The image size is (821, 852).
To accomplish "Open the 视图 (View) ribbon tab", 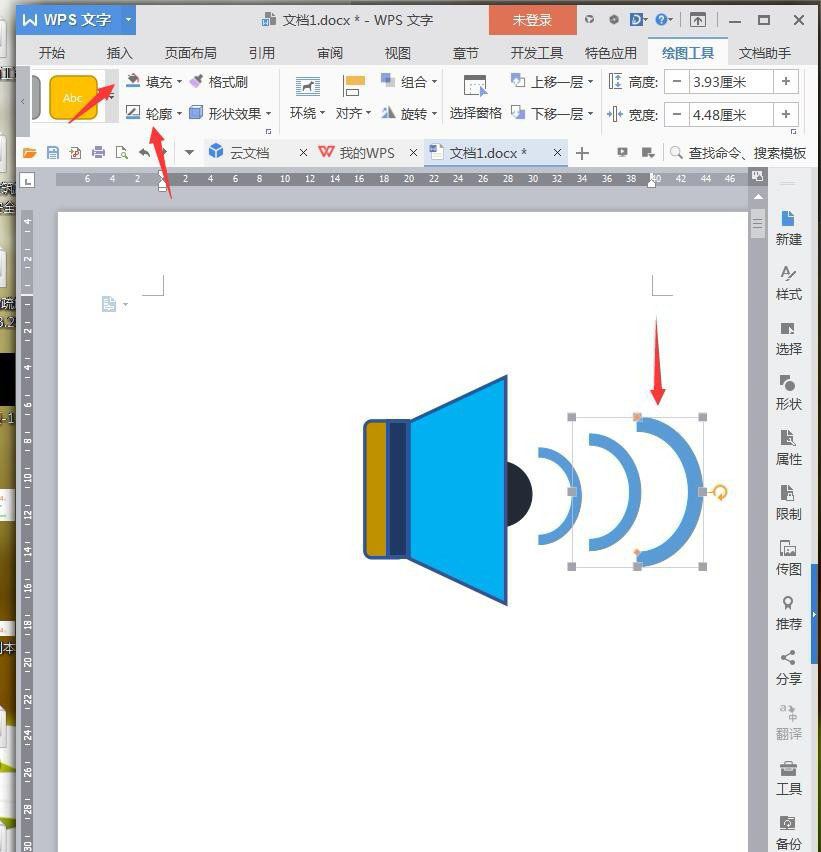I will point(398,53).
